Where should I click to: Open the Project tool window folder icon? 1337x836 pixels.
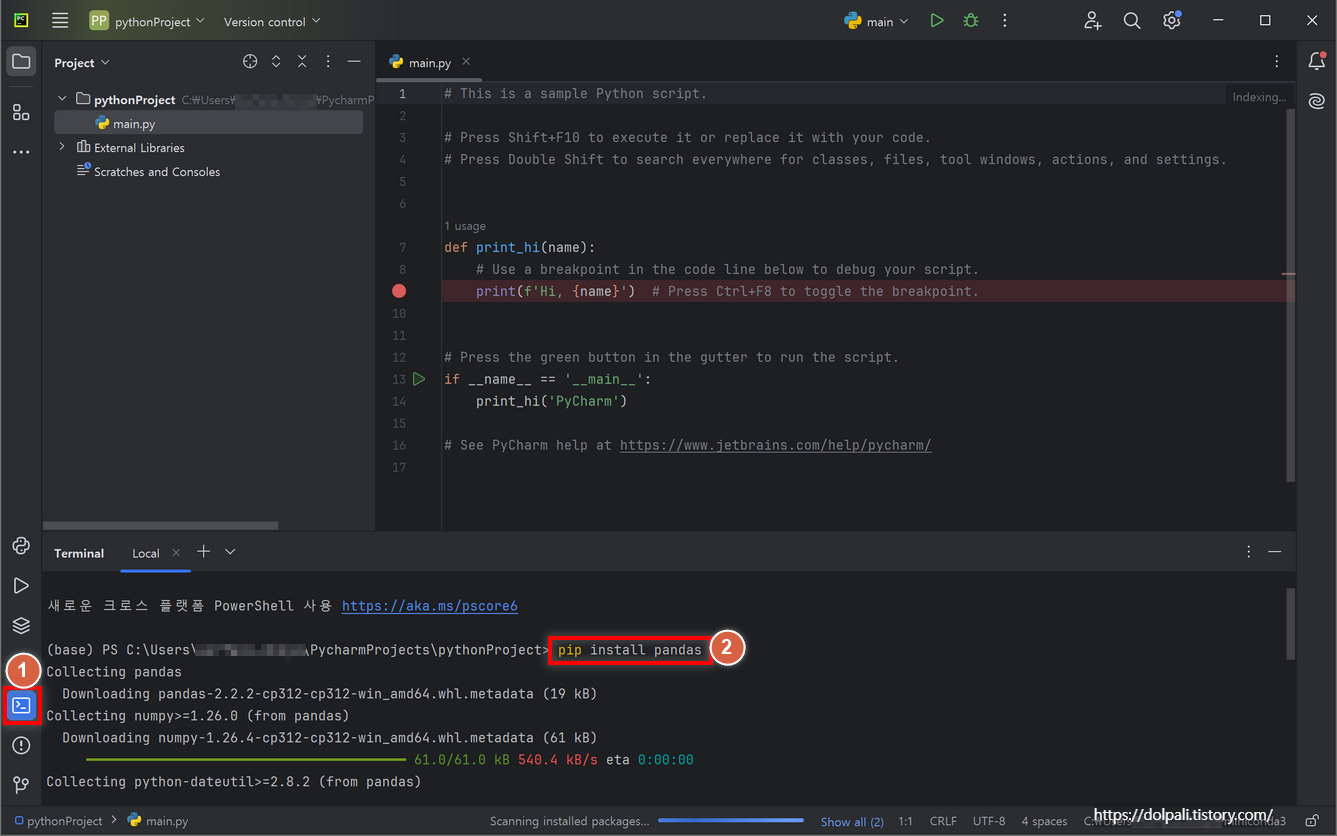click(x=21, y=62)
